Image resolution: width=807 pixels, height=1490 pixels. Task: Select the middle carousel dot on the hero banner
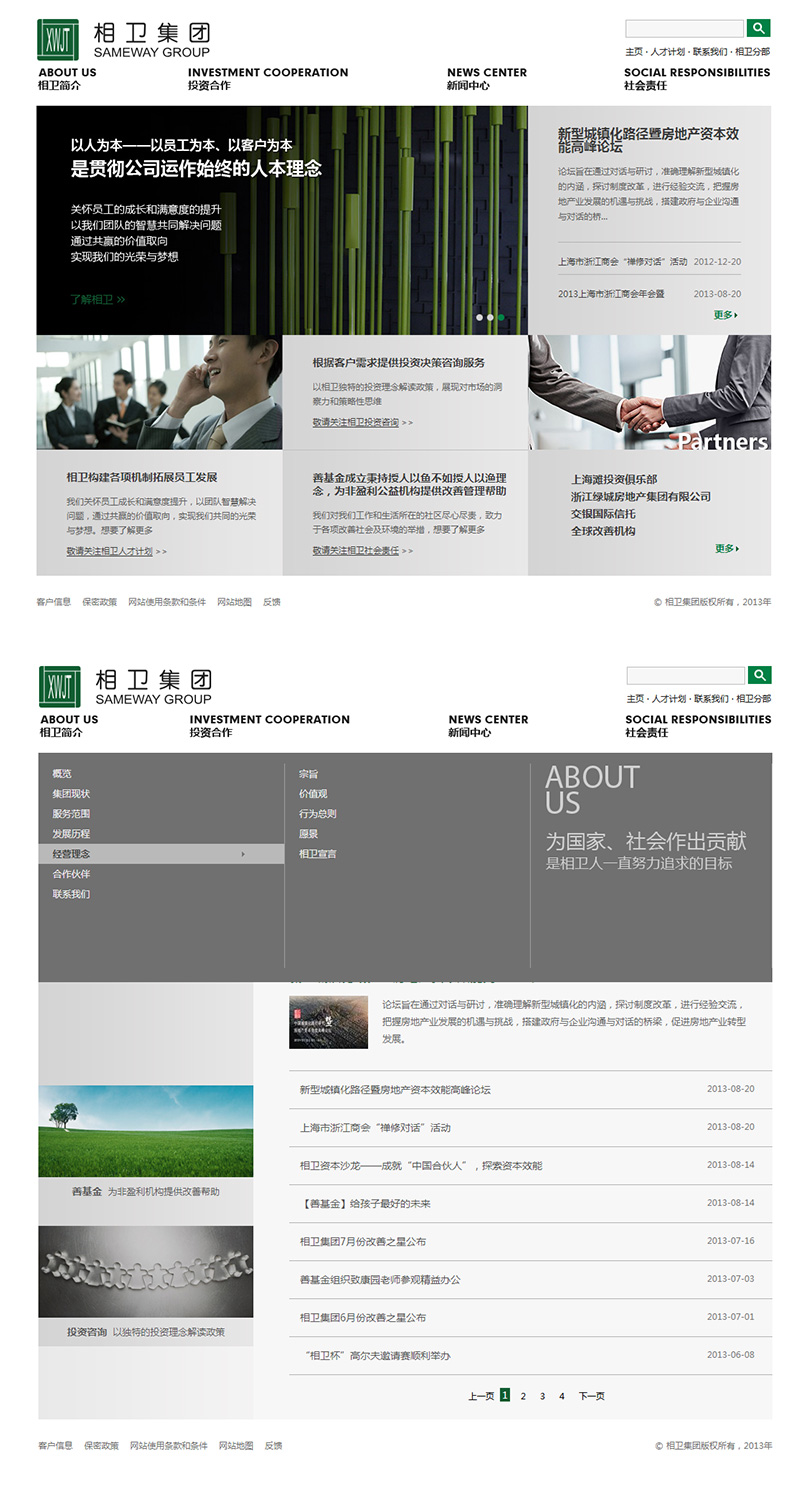click(490, 317)
